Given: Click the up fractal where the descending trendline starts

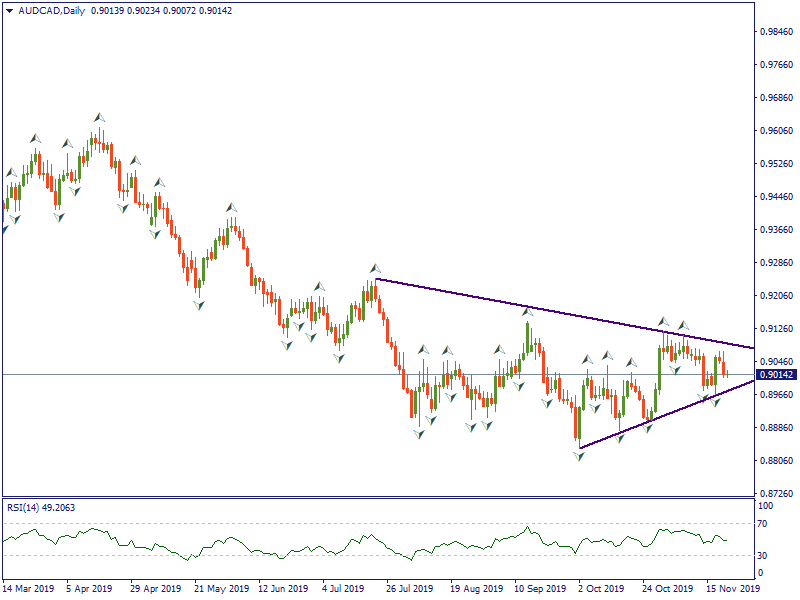Looking at the screenshot, I should pyautogui.click(x=376, y=268).
